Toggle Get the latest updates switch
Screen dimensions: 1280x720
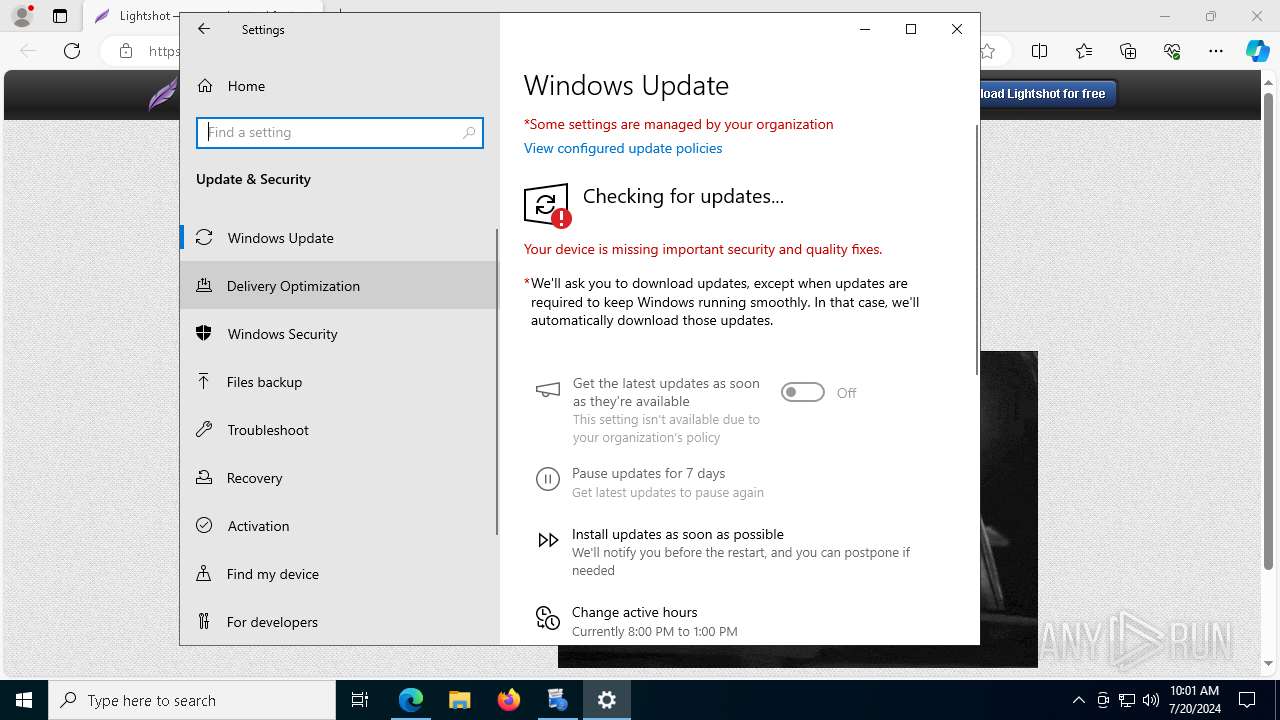tap(803, 393)
